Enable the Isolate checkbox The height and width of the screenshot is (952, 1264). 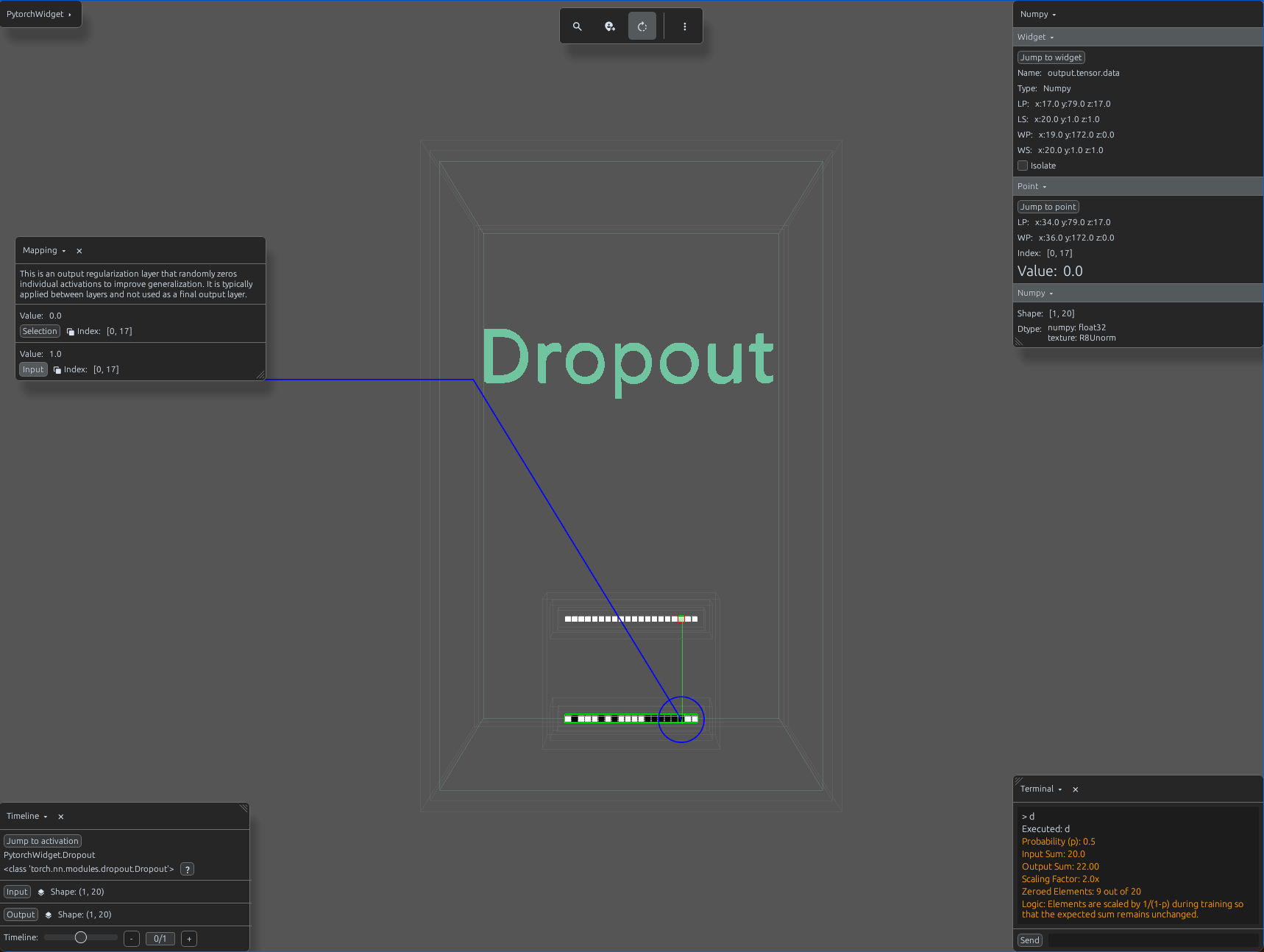(1023, 166)
